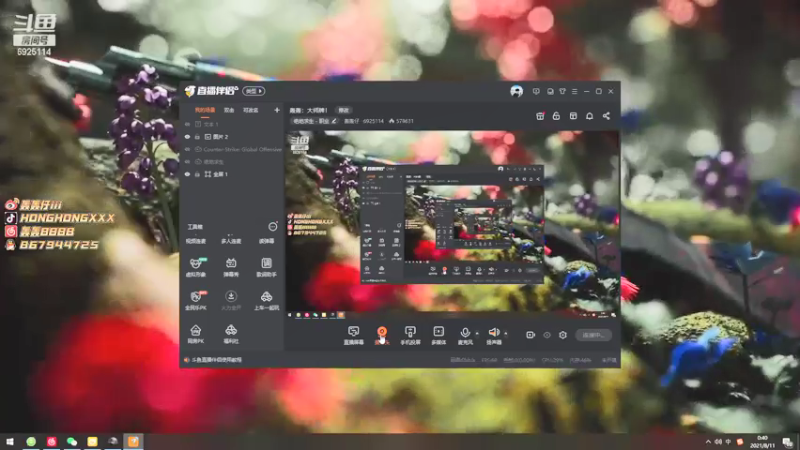Open the 歌词助手 lyrics assistant tool
The image size is (800, 450).
coord(266,267)
